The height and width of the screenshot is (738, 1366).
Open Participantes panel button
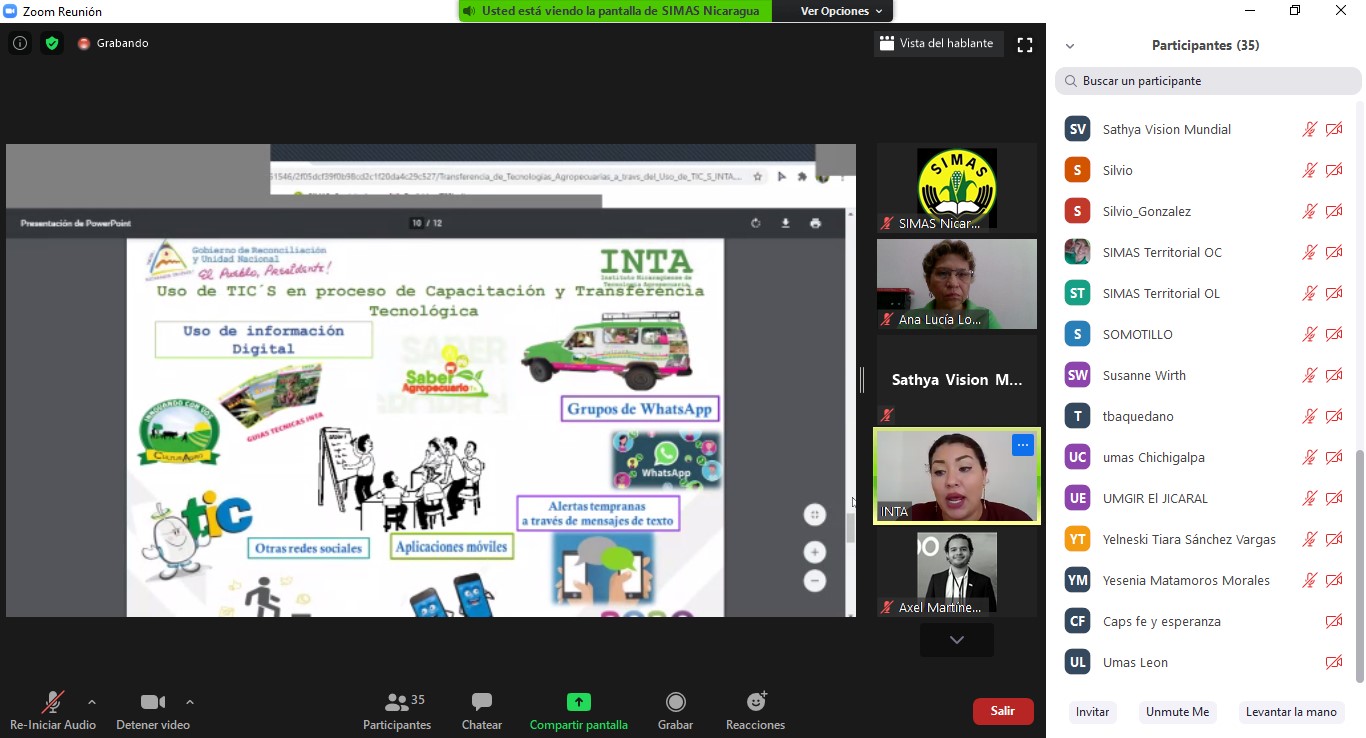click(397, 711)
